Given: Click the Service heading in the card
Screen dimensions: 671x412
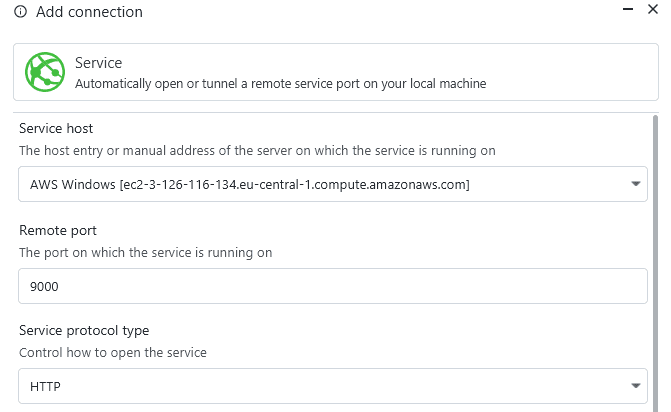Looking at the screenshot, I should (x=98, y=63).
